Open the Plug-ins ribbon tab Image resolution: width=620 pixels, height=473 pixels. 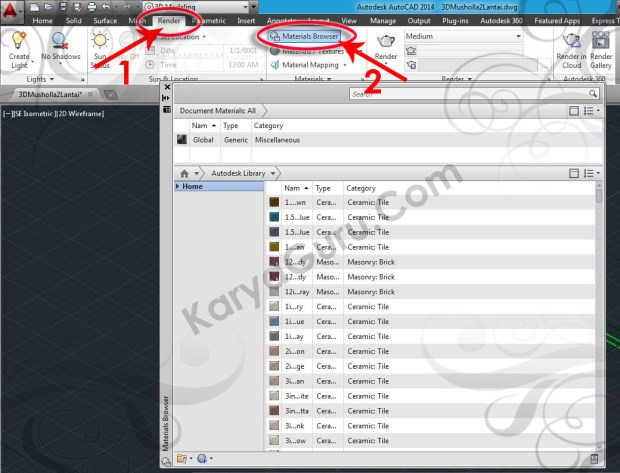tap(455, 21)
